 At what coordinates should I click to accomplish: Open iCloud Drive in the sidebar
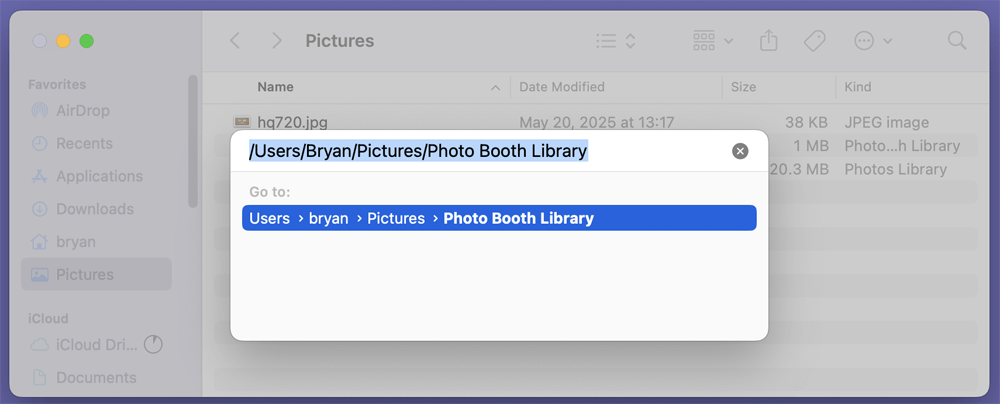point(84,345)
